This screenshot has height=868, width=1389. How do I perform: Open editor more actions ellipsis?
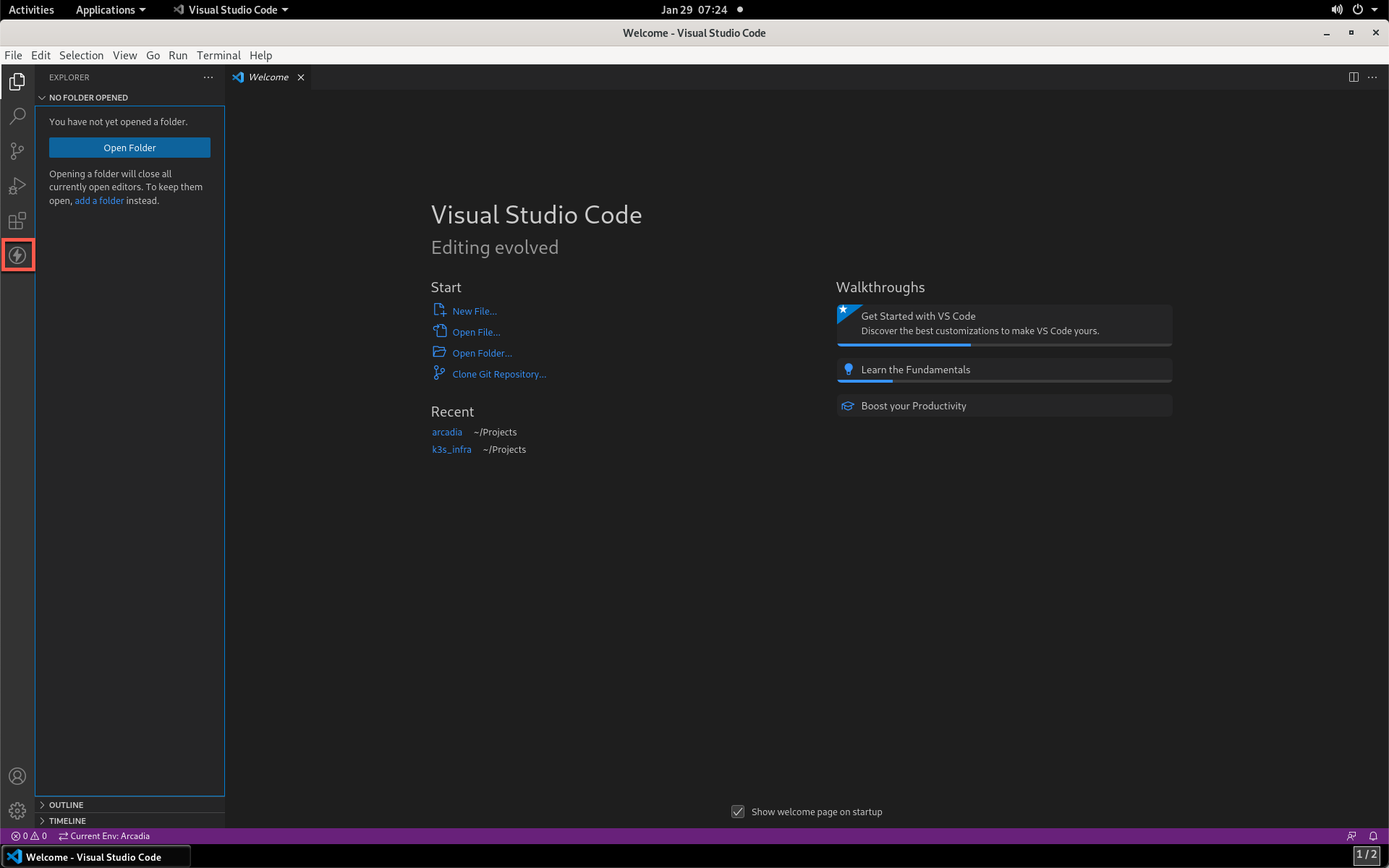coord(1372,77)
